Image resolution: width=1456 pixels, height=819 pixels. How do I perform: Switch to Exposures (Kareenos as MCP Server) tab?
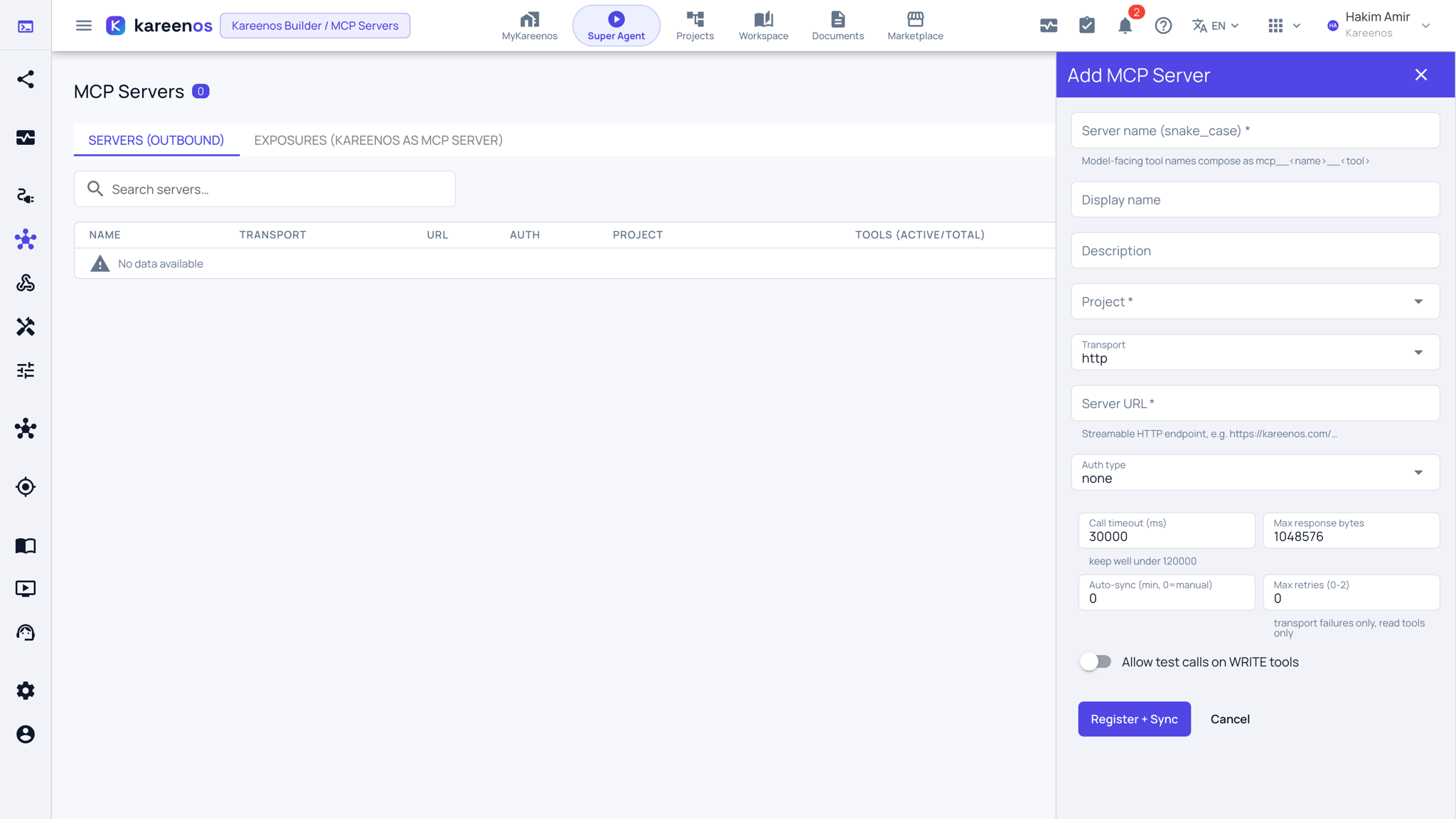[378, 140]
